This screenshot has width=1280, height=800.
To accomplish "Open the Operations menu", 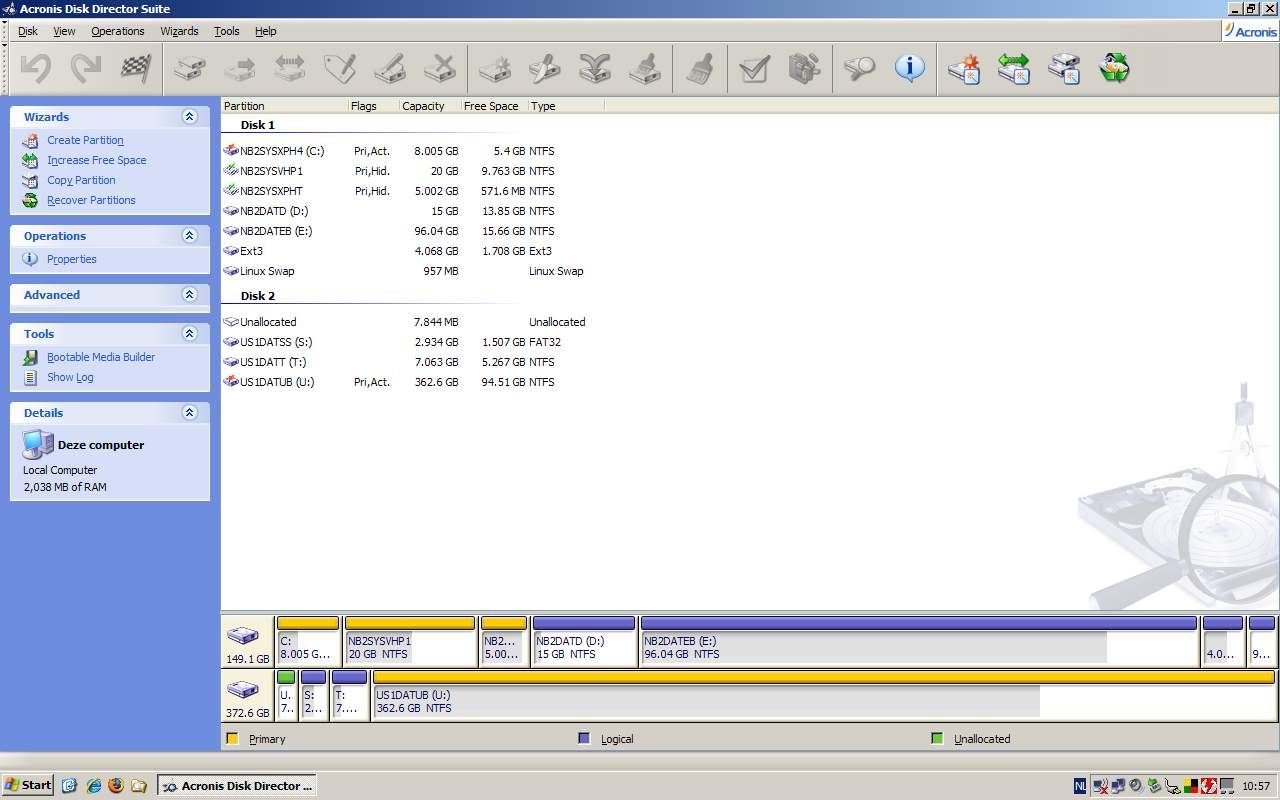I will [118, 31].
